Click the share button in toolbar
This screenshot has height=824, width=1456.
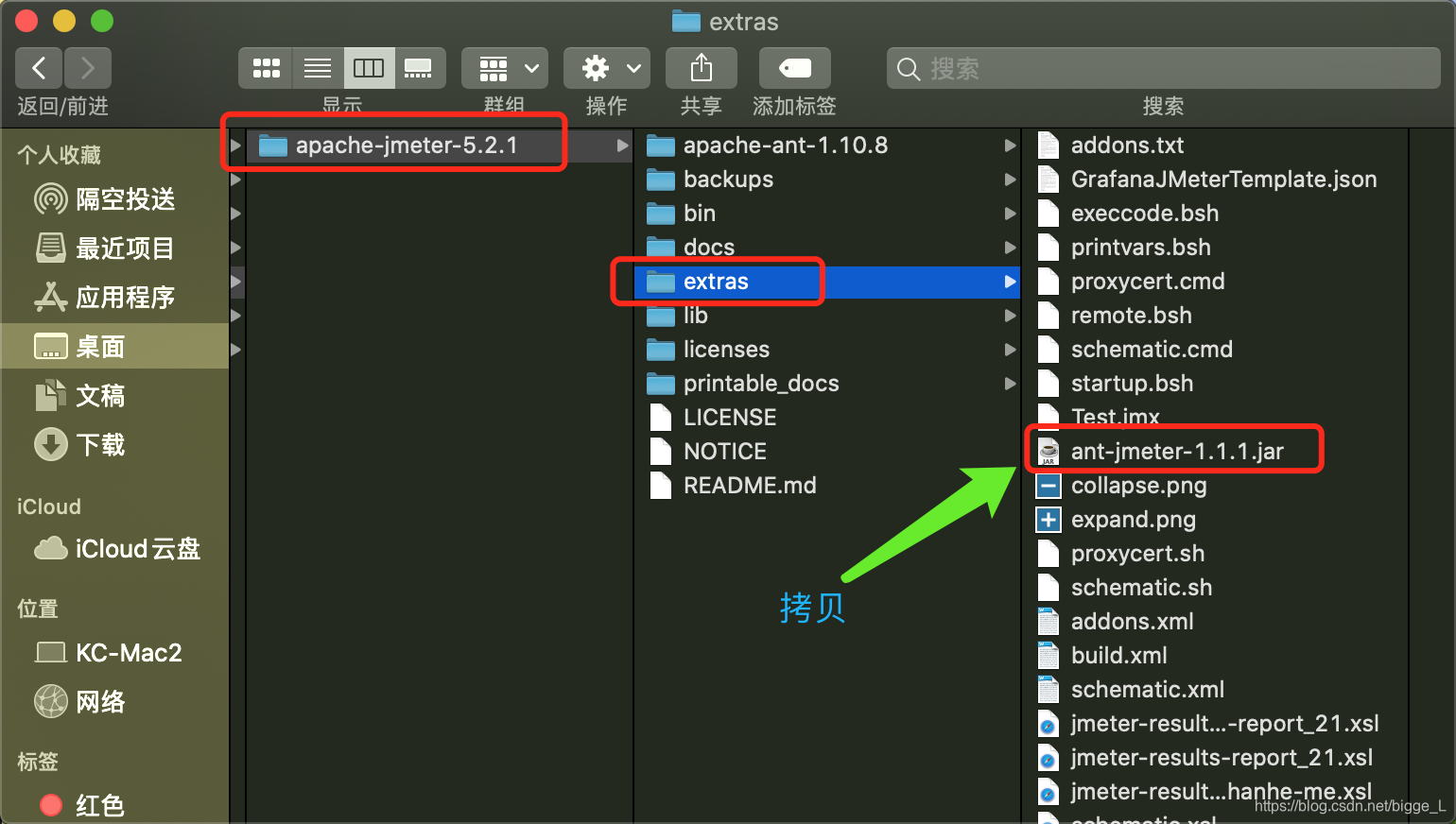(701, 68)
